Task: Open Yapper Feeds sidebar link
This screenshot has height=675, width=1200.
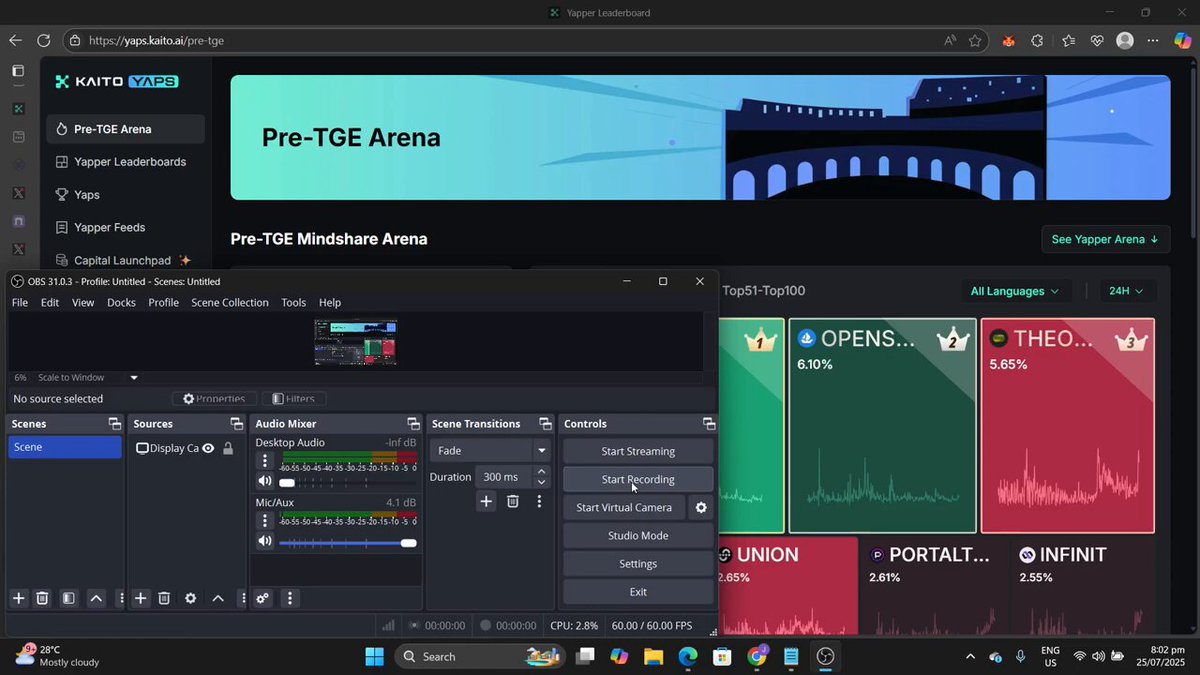Action: 125,227
